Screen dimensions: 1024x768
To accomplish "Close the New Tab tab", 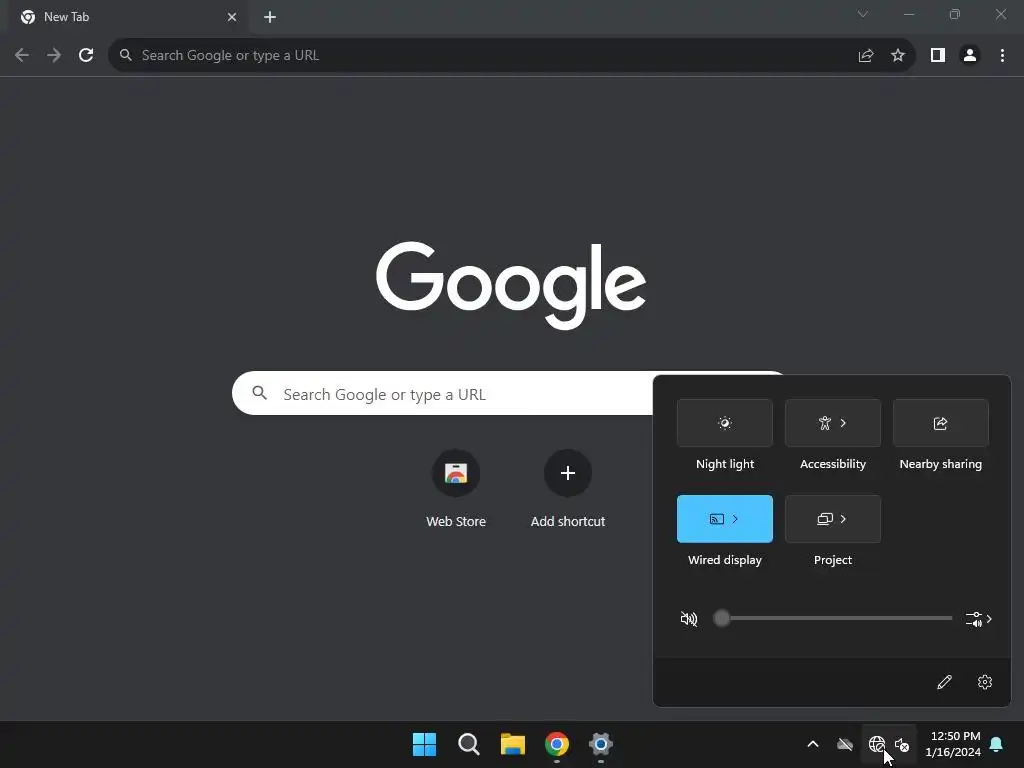I will coord(232,17).
